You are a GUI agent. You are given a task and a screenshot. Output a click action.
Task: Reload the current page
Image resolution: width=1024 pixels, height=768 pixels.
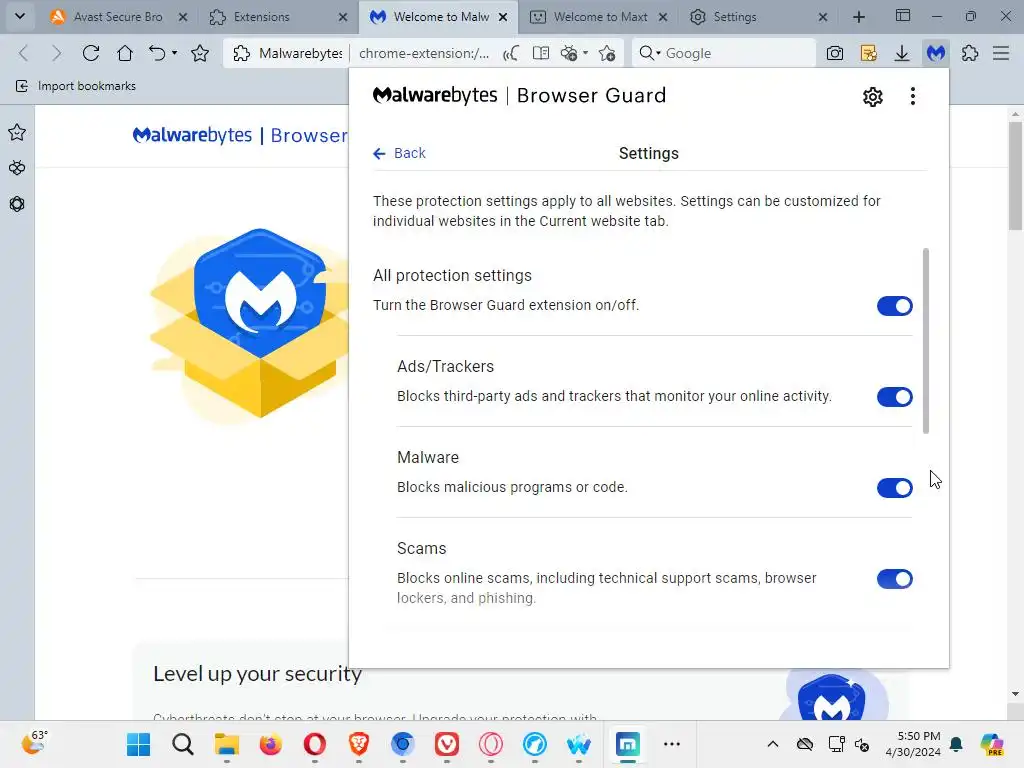click(x=91, y=53)
